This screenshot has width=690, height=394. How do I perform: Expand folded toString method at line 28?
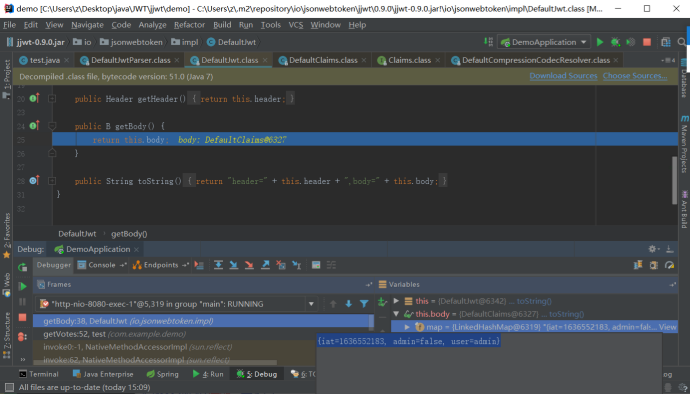[52, 181]
